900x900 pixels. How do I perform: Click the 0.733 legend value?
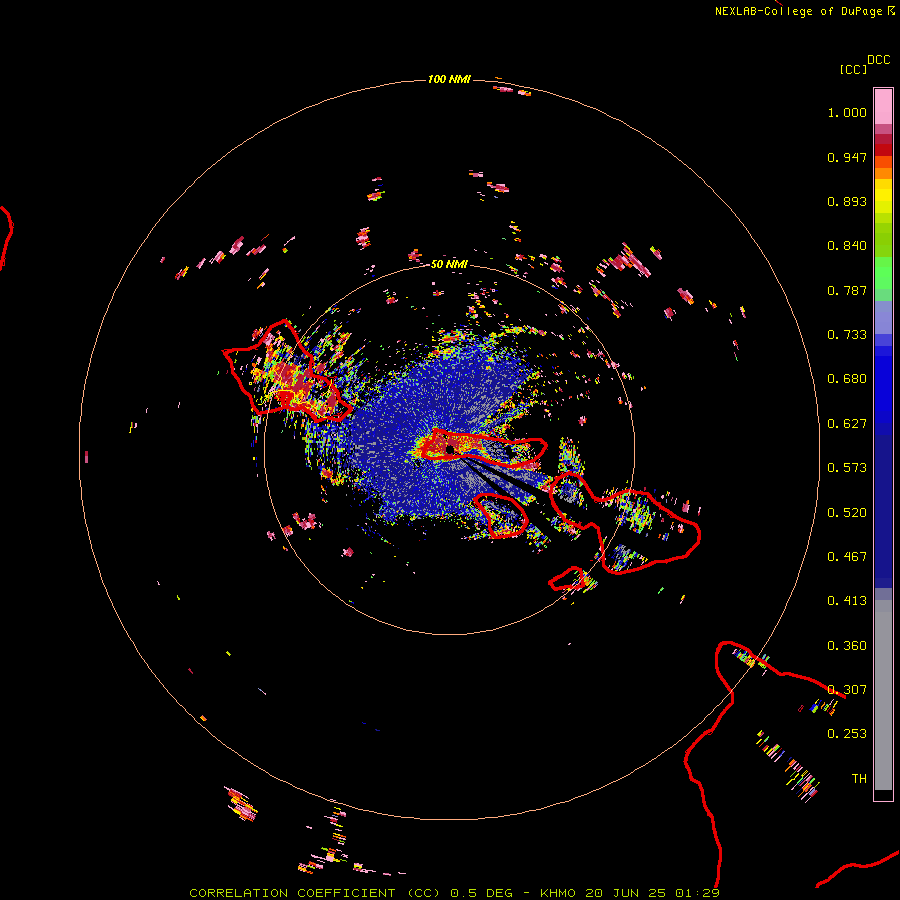pos(847,335)
